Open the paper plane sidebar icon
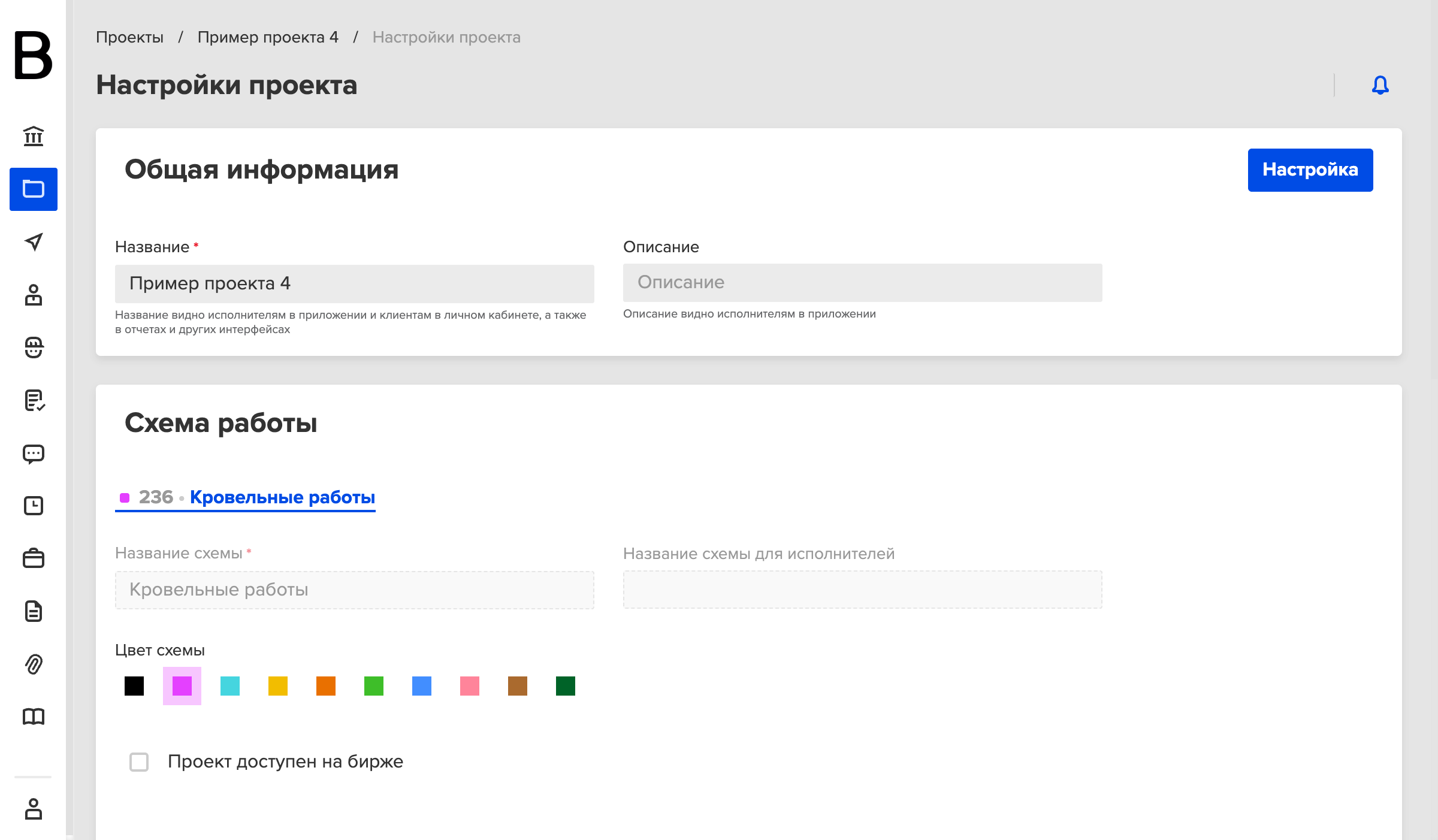 (x=34, y=242)
